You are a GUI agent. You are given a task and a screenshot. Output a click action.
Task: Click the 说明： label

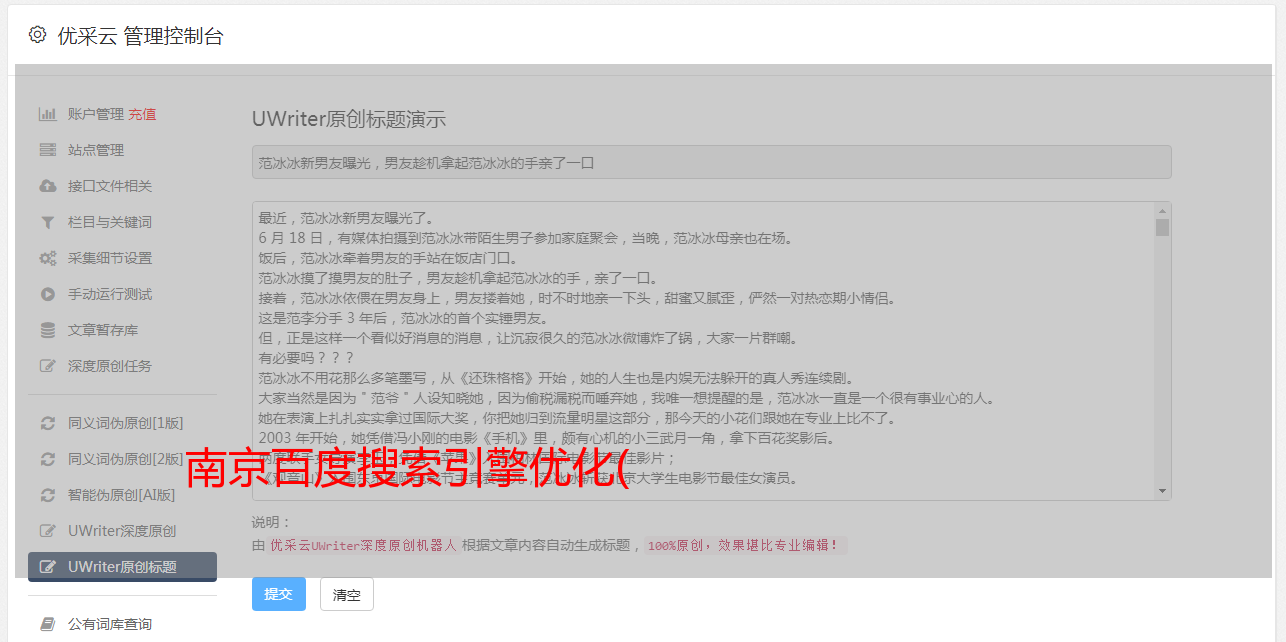click(x=271, y=522)
